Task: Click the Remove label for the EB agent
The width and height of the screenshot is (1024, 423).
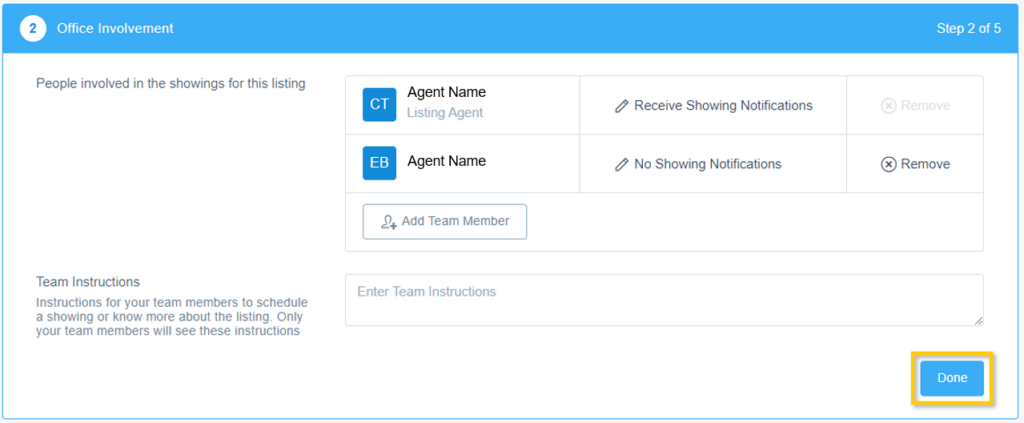Action: point(925,164)
